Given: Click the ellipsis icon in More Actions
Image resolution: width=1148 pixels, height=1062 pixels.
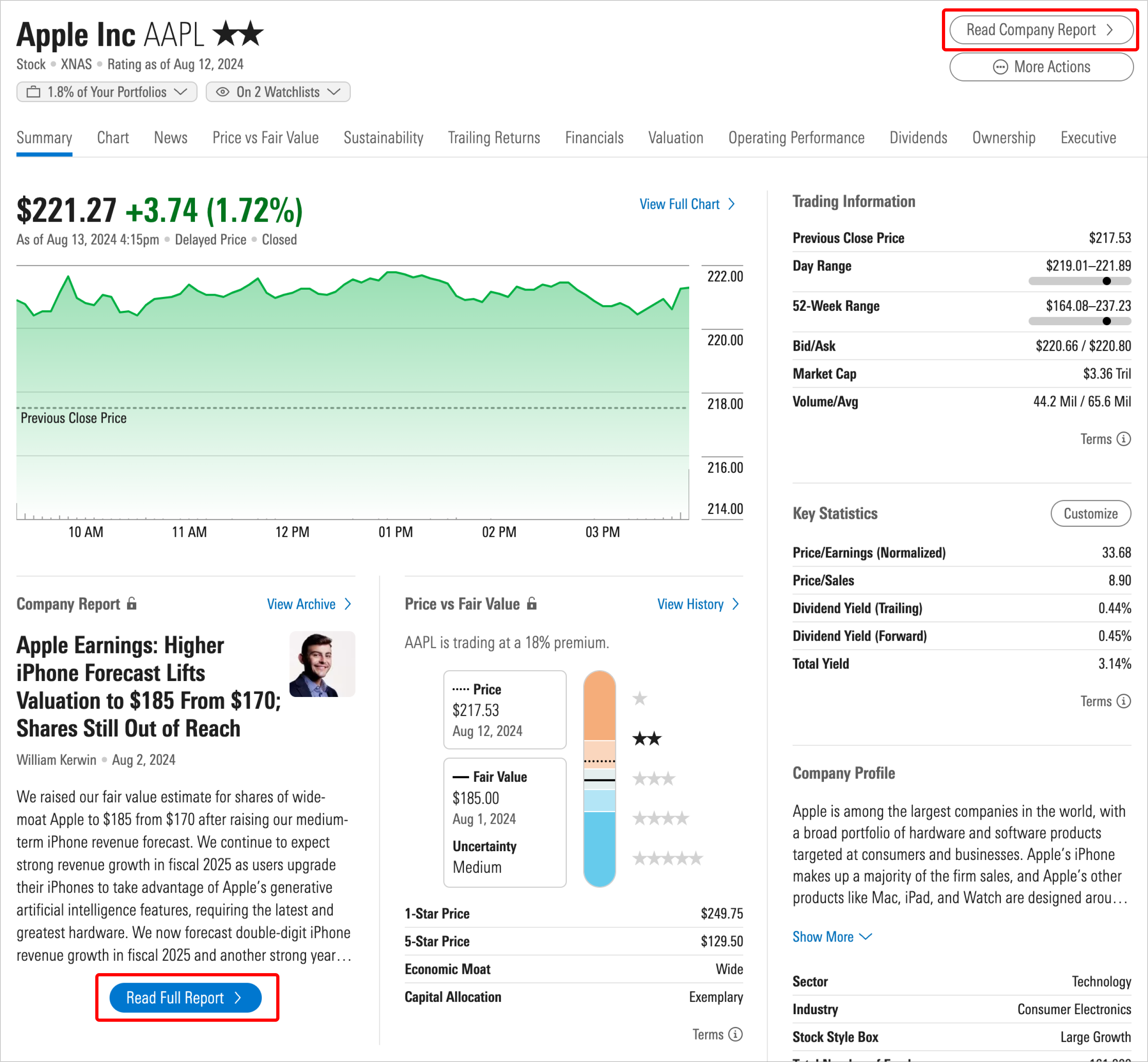Looking at the screenshot, I should tap(1000, 67).
